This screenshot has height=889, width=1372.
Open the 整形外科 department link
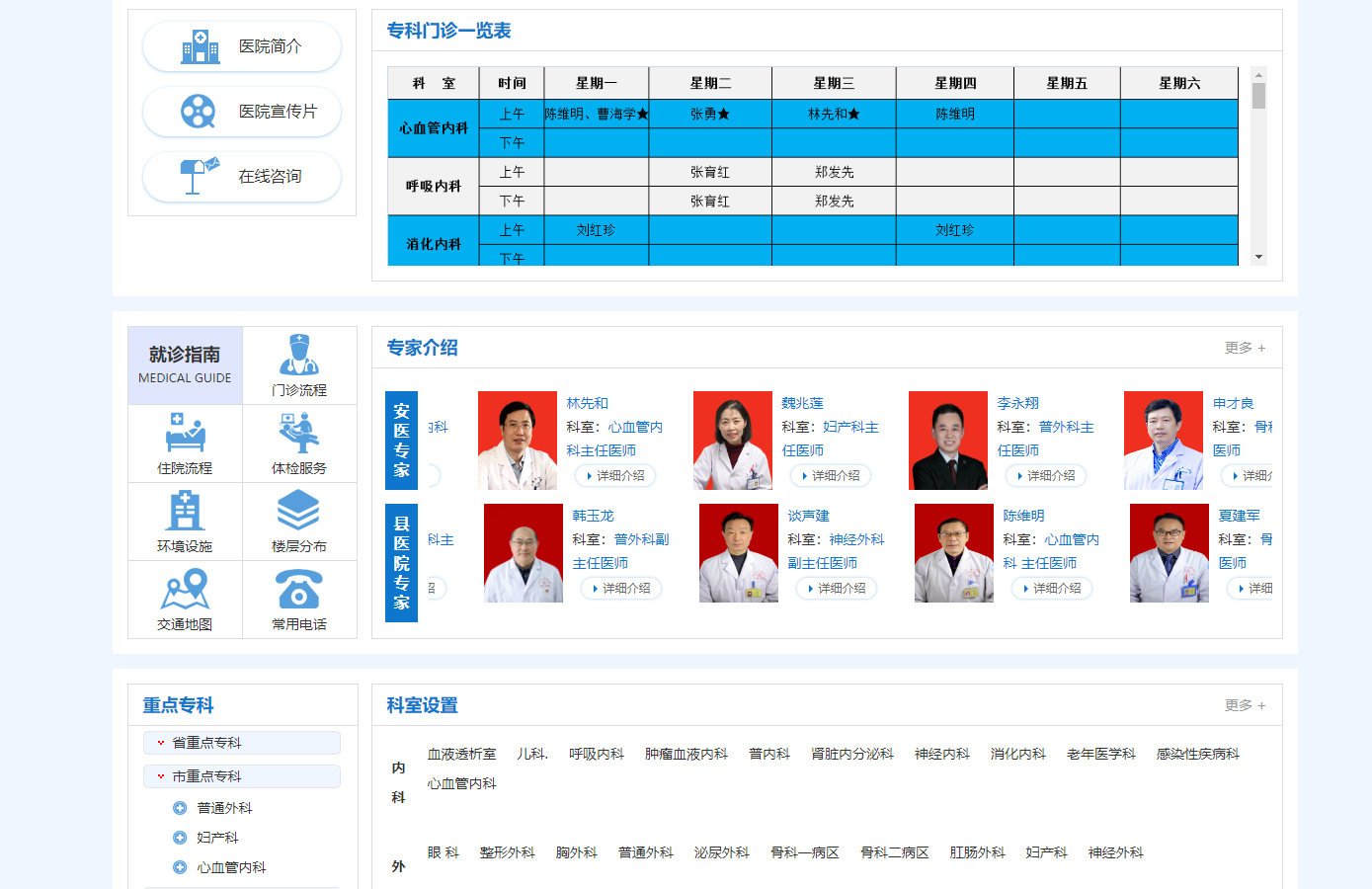click(x=508, y=852)
